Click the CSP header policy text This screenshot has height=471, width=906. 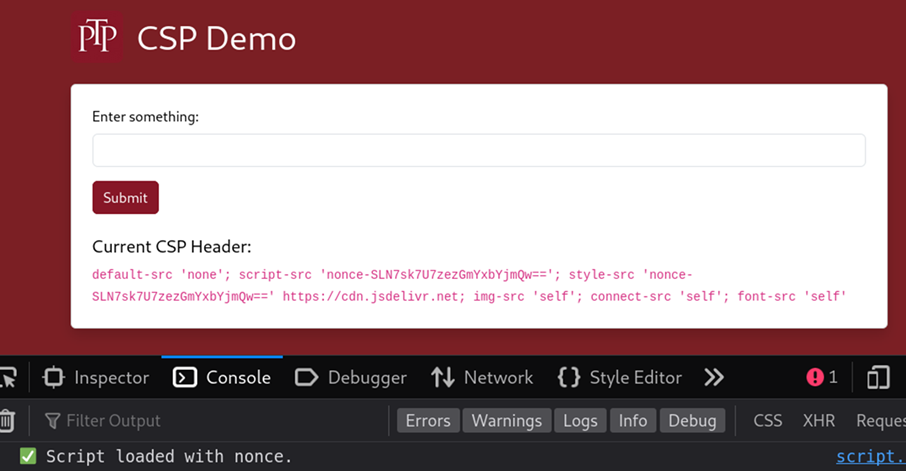[x=469, y=285]
